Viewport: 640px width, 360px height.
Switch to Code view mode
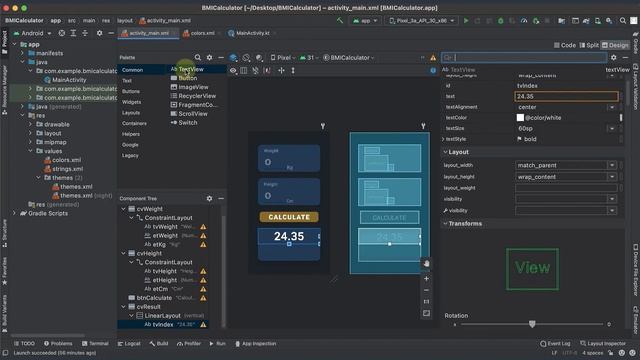(565, 45)
